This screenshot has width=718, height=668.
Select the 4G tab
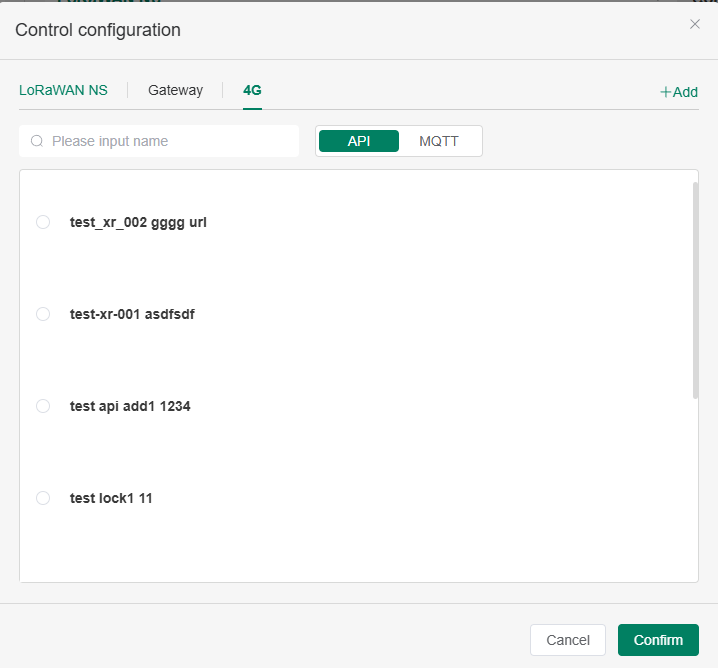click(x=252, y=90)
